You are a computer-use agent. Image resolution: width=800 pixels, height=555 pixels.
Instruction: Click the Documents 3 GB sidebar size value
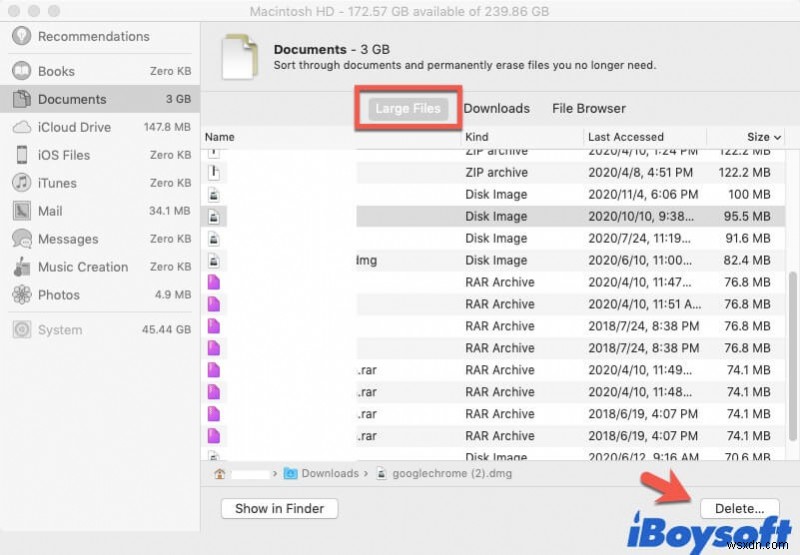tap(178, 99)
